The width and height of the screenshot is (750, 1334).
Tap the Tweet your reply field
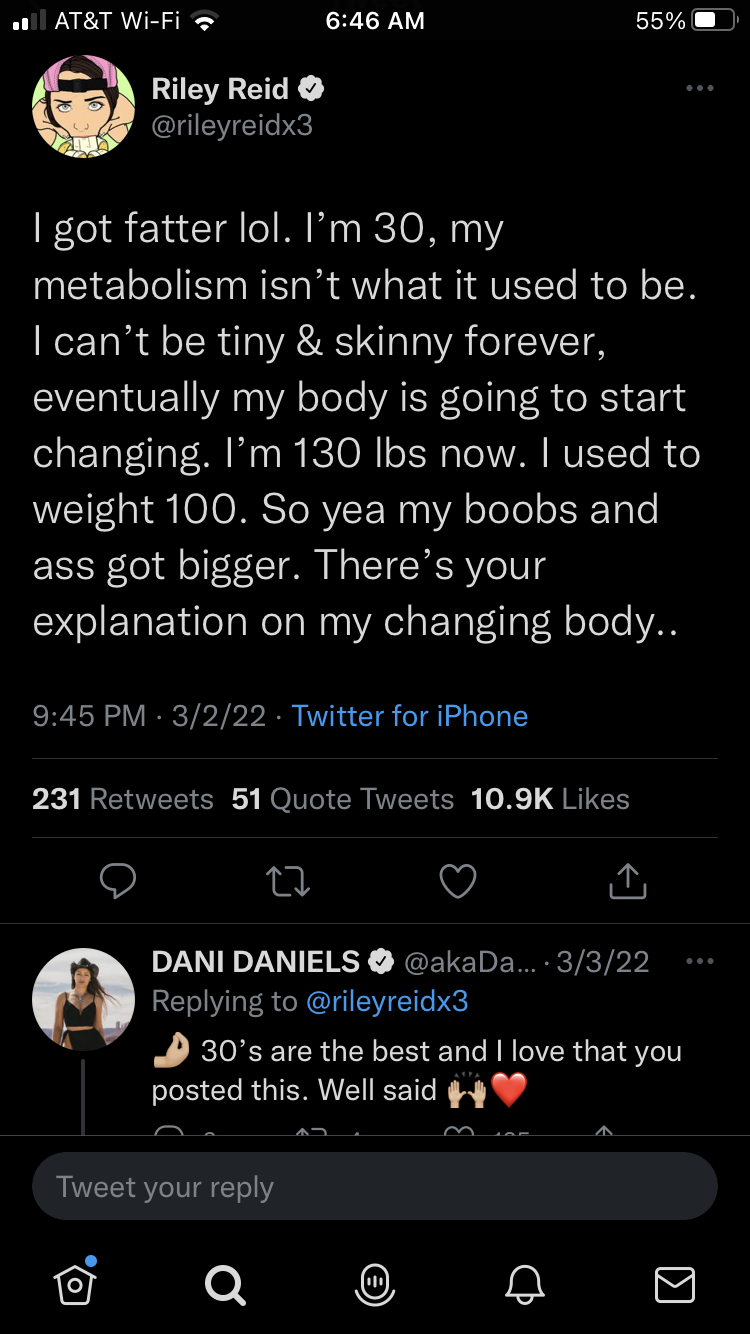tap(375, 1187)
